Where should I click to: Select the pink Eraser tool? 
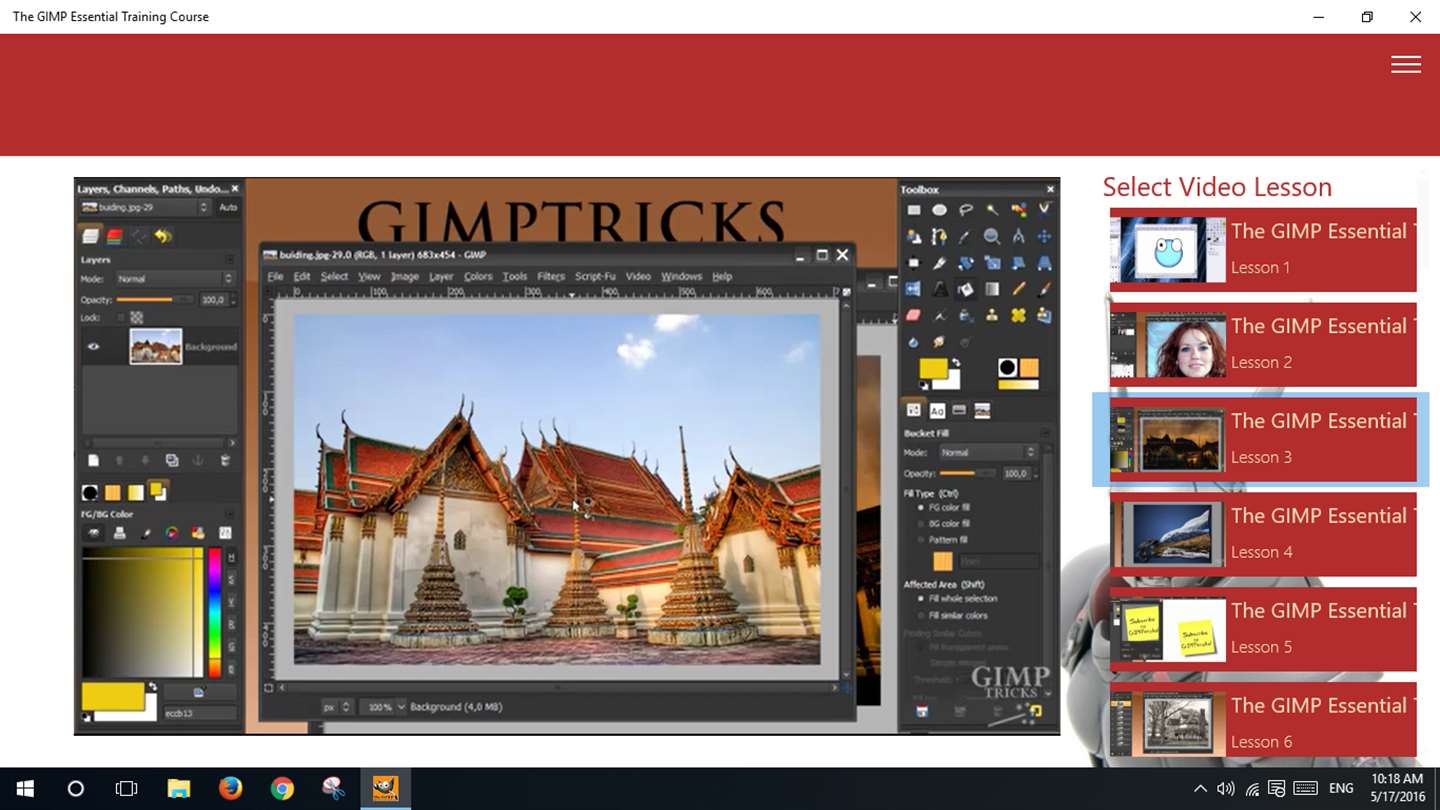914,315
